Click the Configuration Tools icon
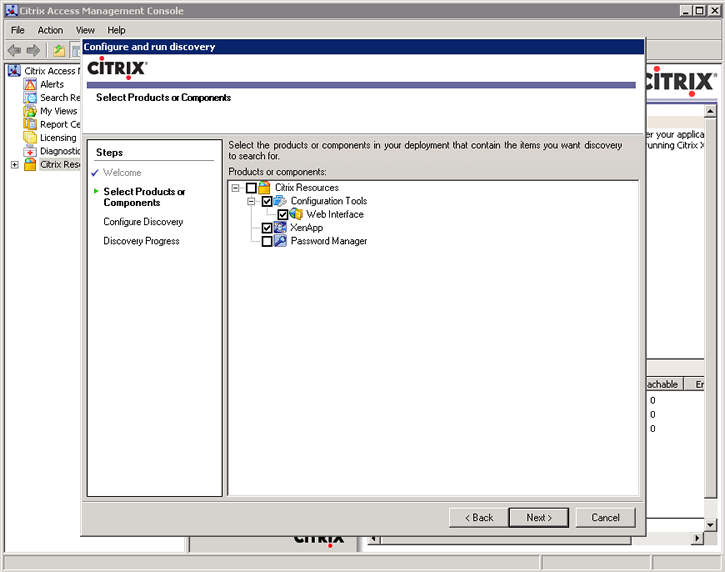 click(280, 201)
